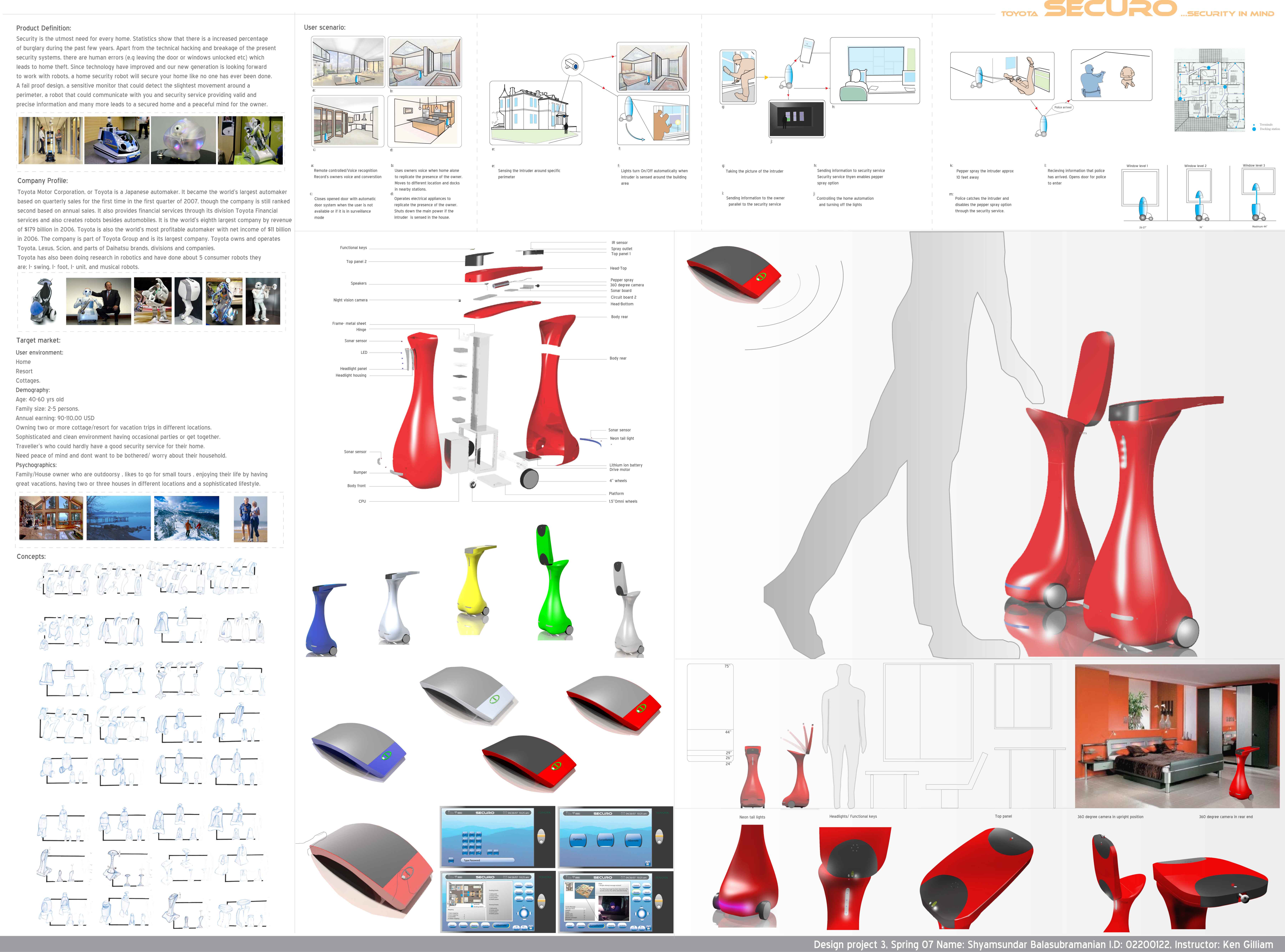This screenshot has width=1285, height=952.
Task: Toggle the Keys button on the password screen
Action: tap(451, 860)
